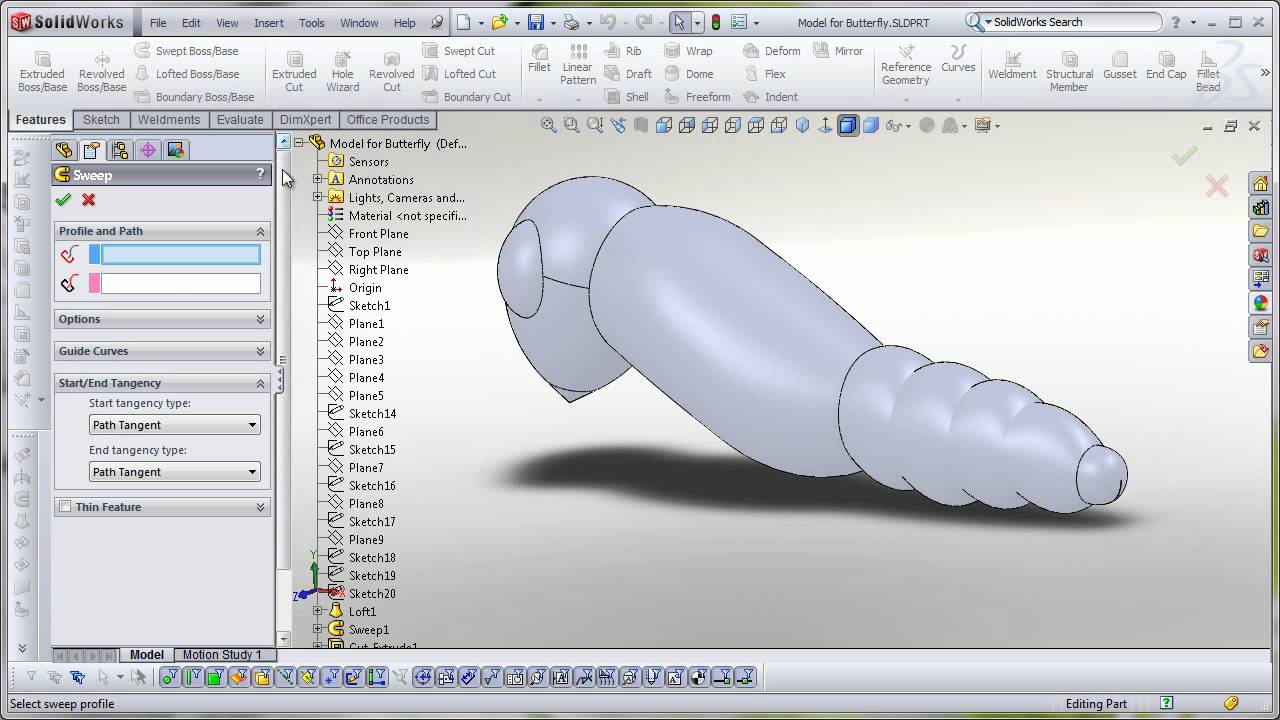Switch to the Office Products tab
Image resolution: width=1280 pixels, height=720 pixels.
point(388,120)
